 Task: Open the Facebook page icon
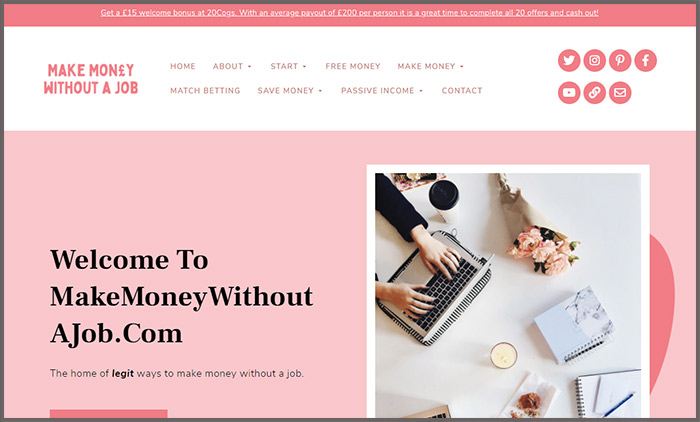[x=646, y=60]
